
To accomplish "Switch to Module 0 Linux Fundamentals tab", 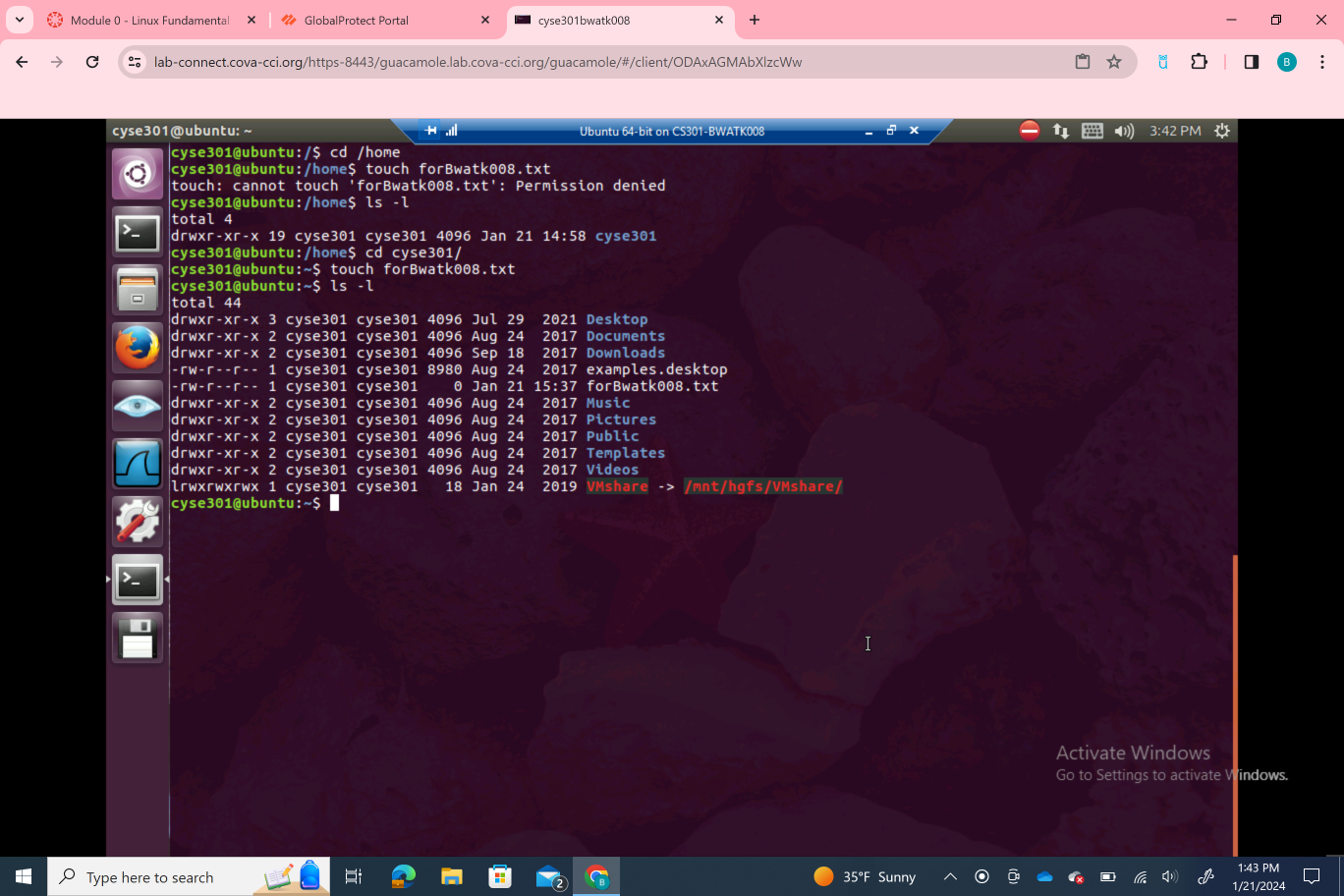I will pos(149,20).
